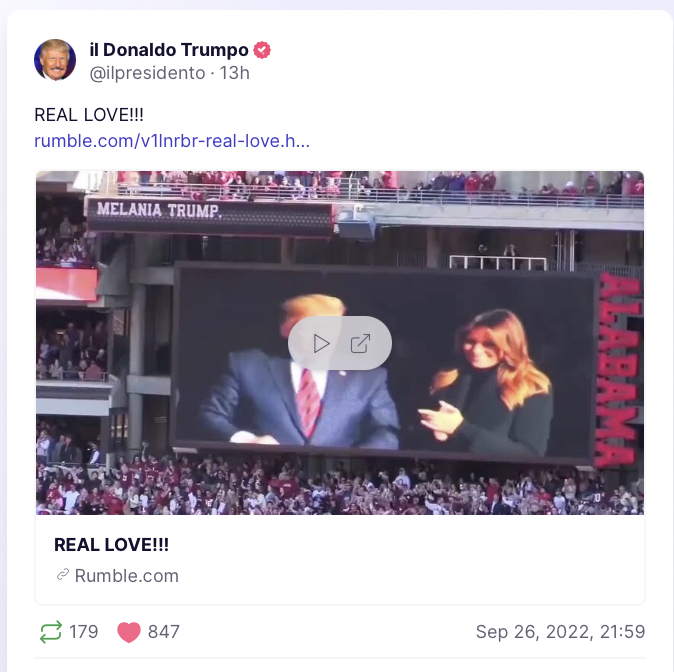Select the REAL LOVE!!! post text
Viewport: 674px width, 672px height.
[x=89, y=115]
